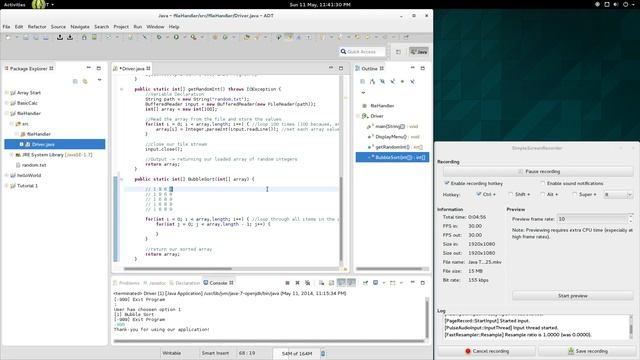The height and width of the screenshot is (360, 640).
Task: Open the Navigate menu
Action: pos(80,27)
